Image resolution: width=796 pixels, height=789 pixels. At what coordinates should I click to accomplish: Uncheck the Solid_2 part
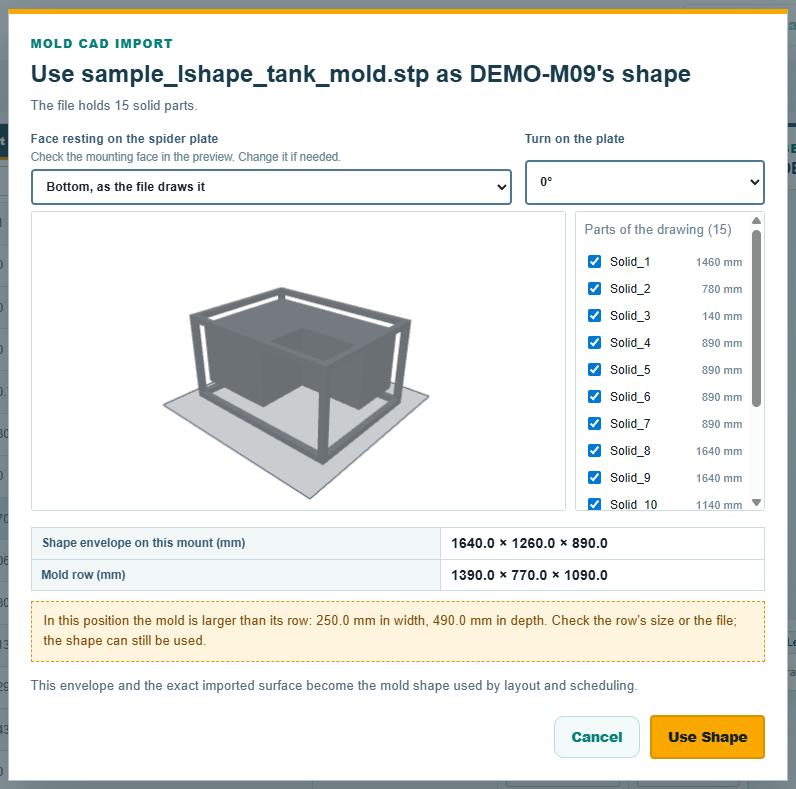594,288
